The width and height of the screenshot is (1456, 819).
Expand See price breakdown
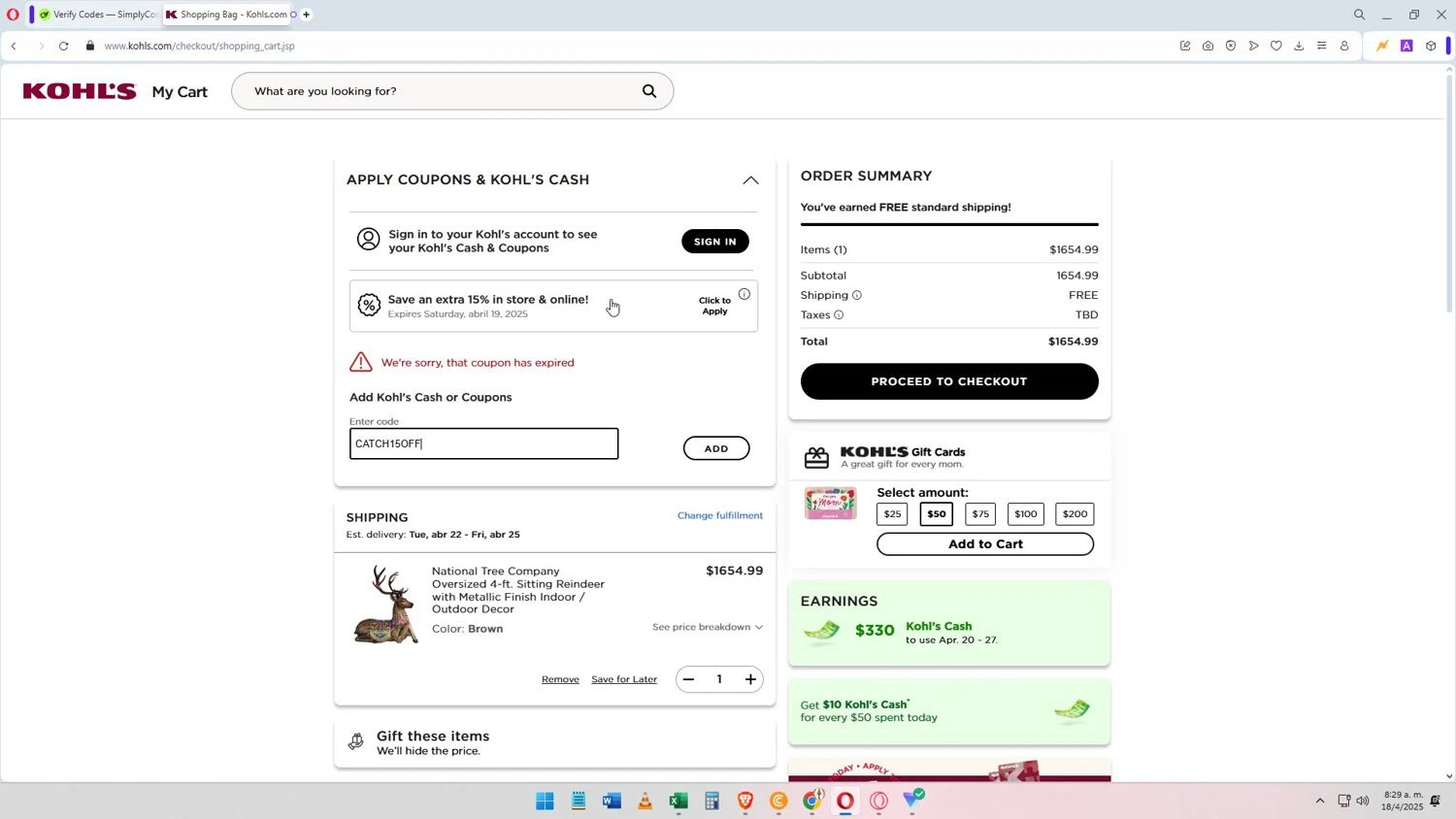tap(708, 627)
